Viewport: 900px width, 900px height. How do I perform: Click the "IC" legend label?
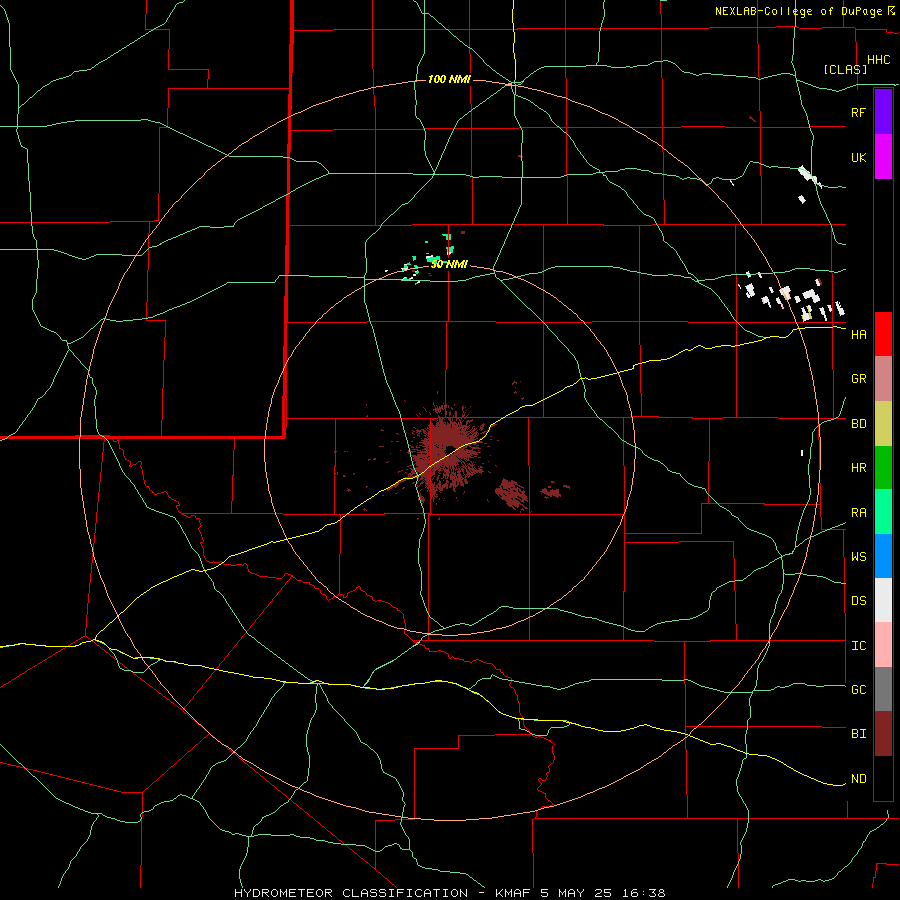pyautogui.click(x=859, y=645)
